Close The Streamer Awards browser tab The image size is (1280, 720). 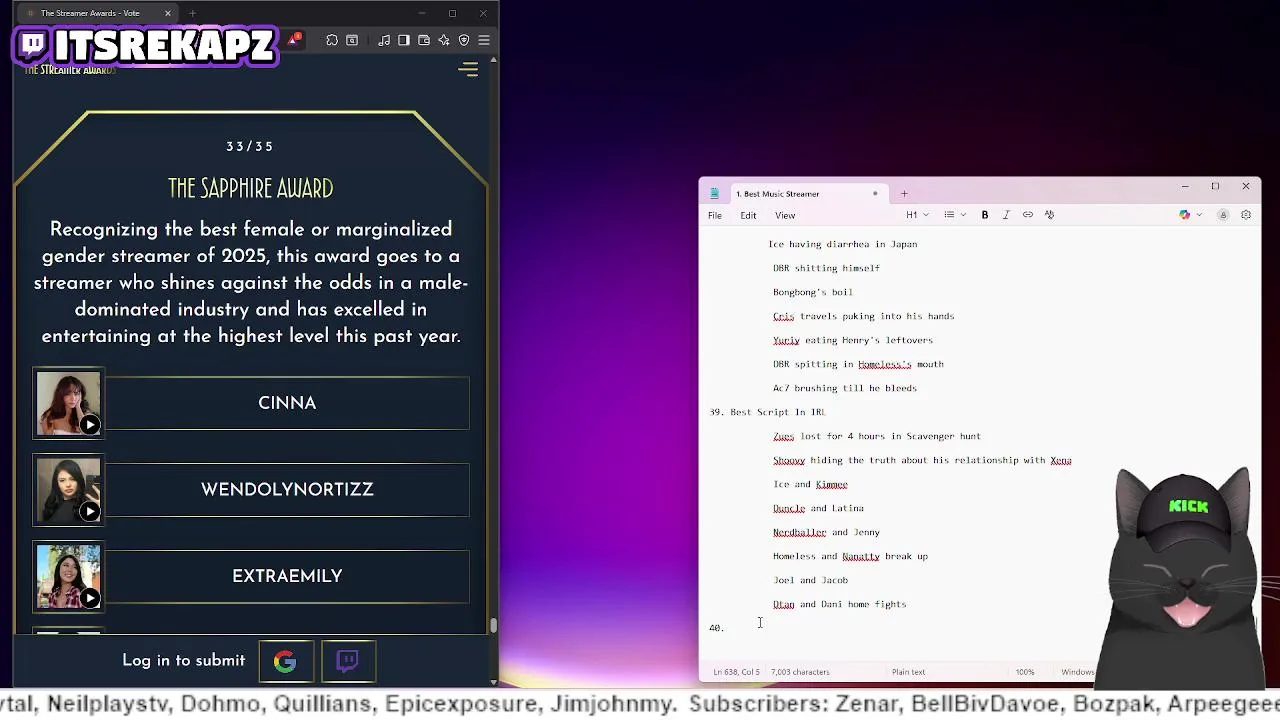click(x=168, y=13)
